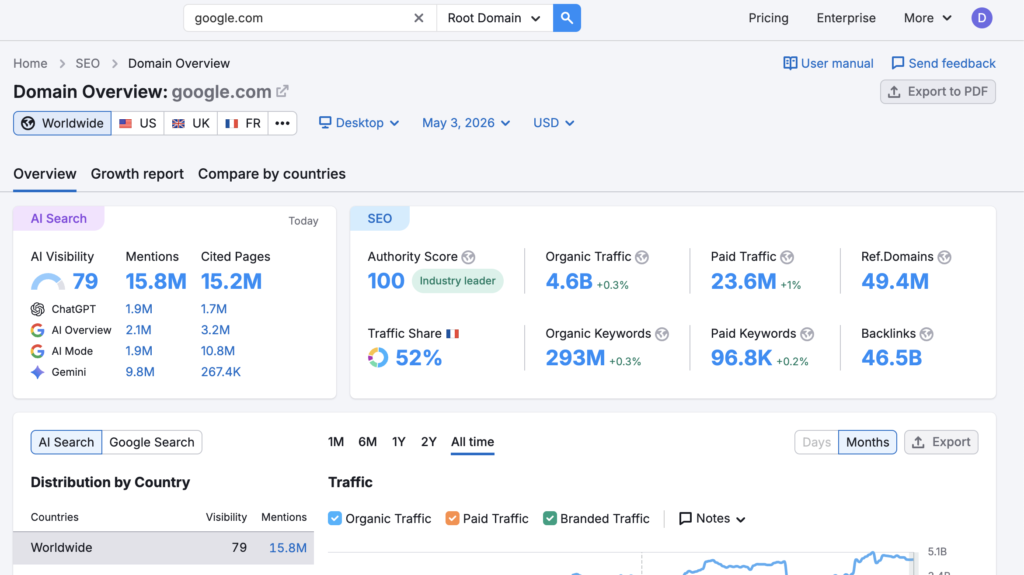Select US country filter
1024x575 pixels.
point(138,123)
